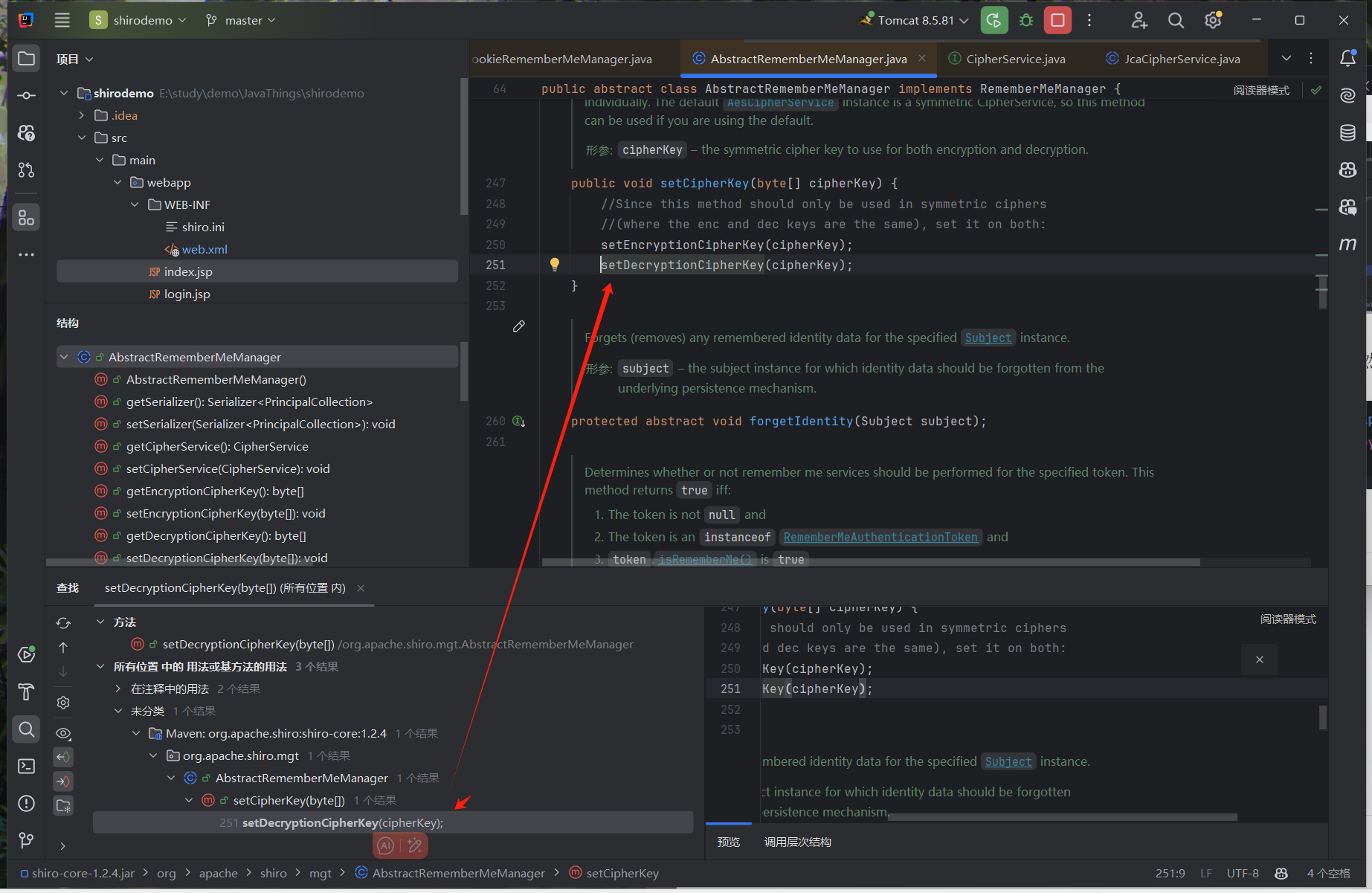
Task: Stop the running Tomcat server
Action: pos(1057,20)
